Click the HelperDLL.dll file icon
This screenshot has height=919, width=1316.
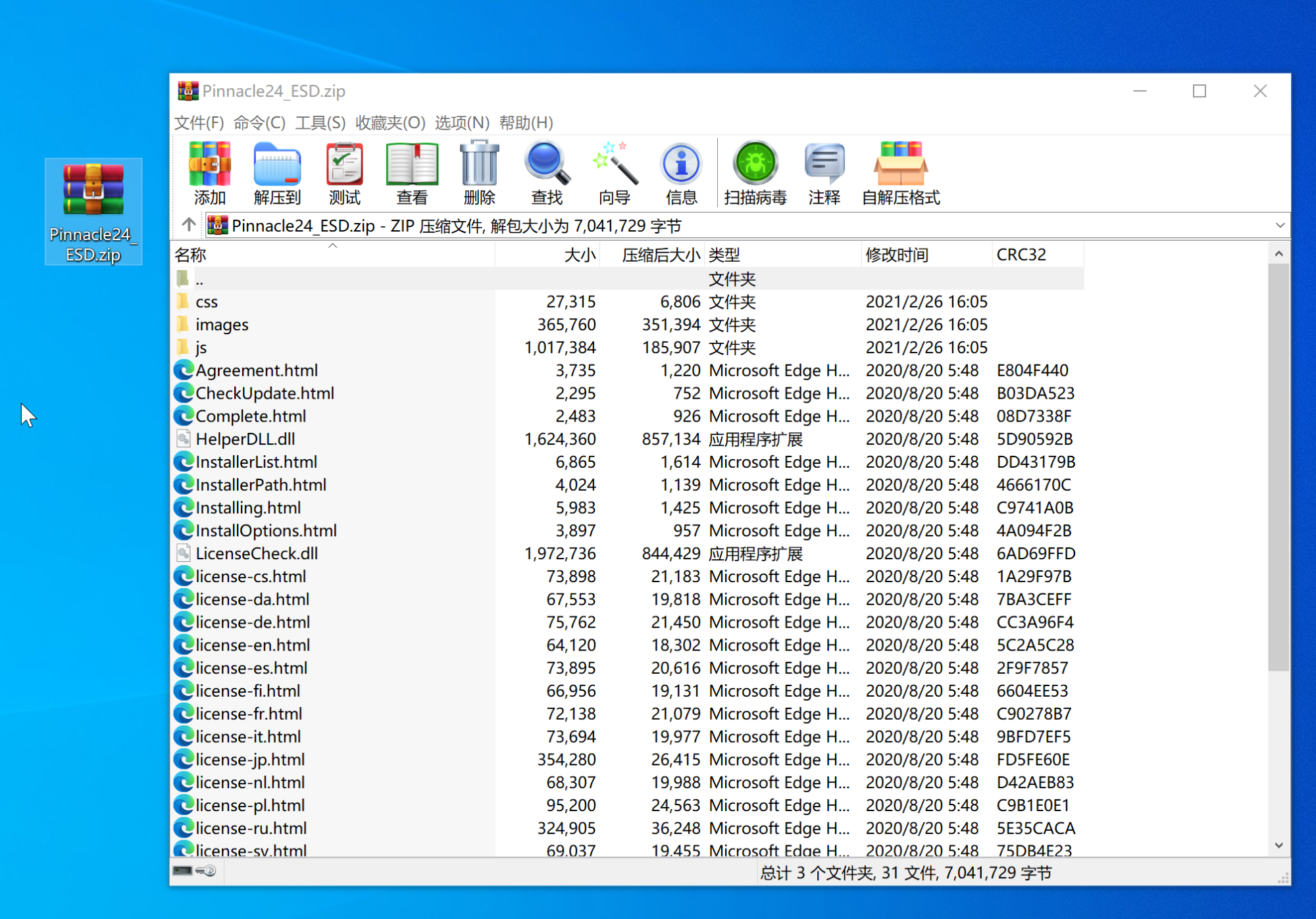[184, 439]
